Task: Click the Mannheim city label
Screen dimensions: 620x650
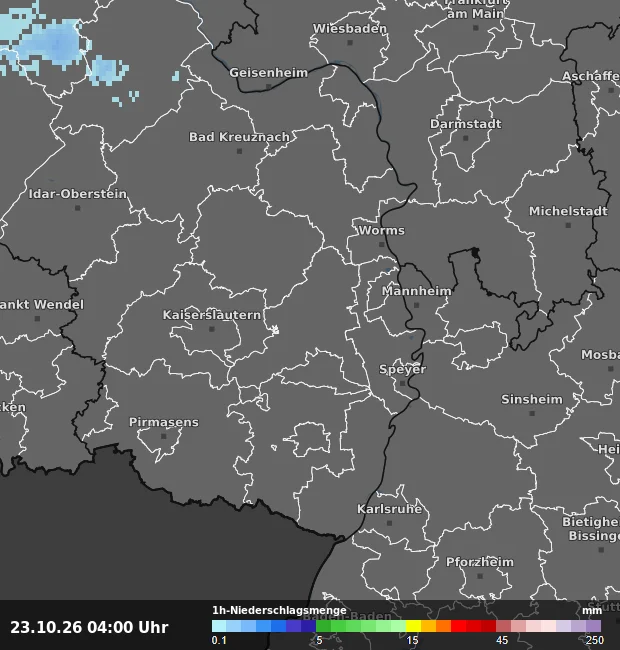Action: [417, 291]
